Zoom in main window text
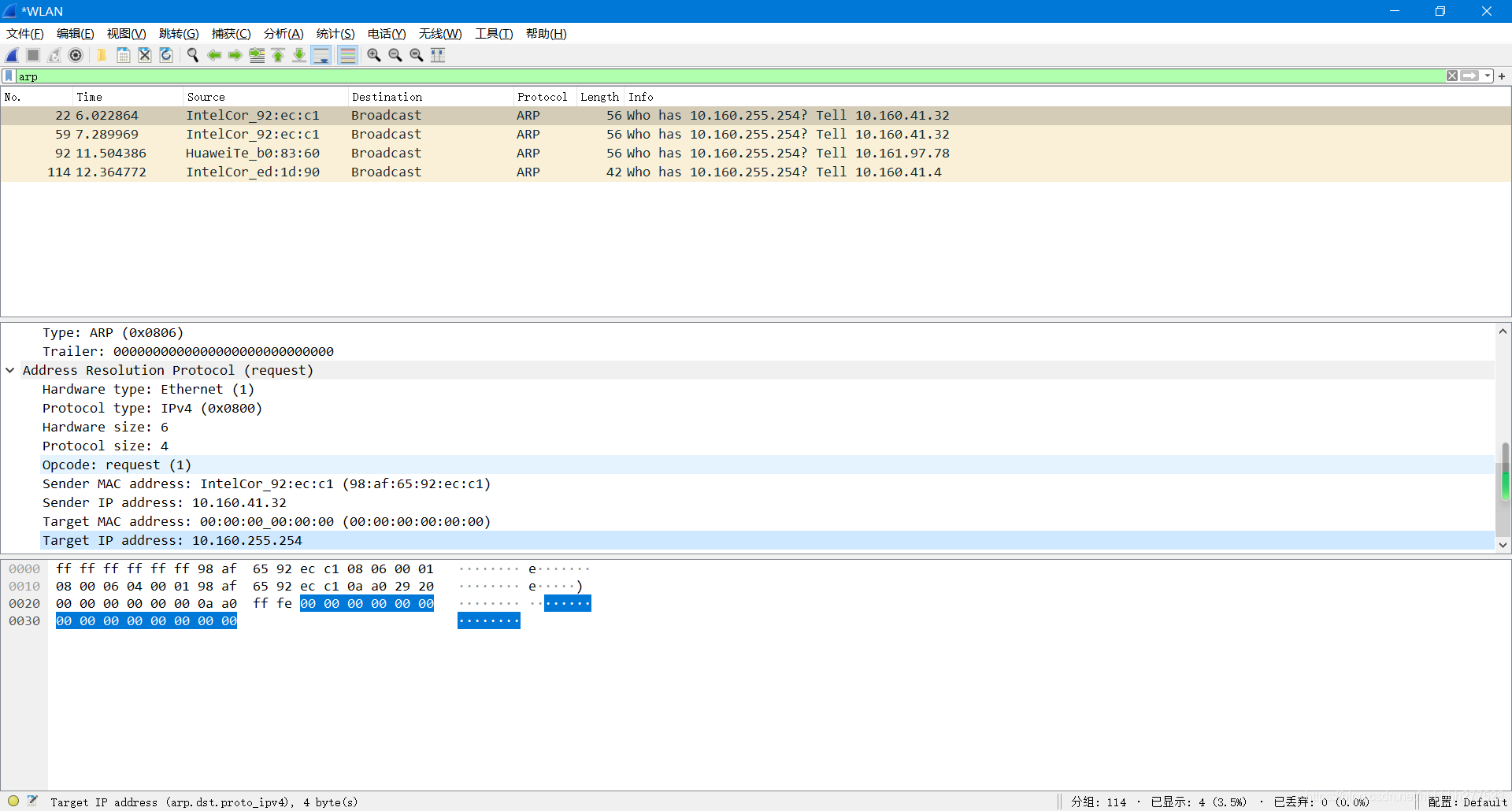 (x=374, y=55)
